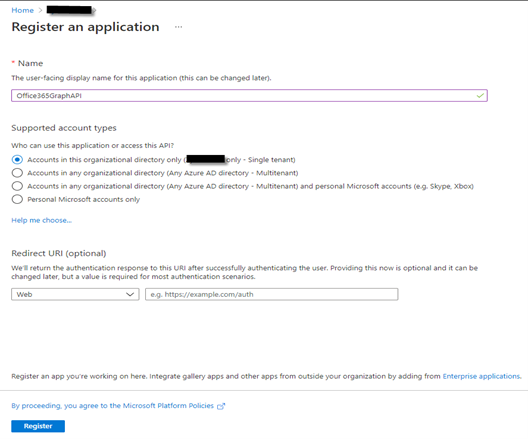
Task: Go to Home in the breadcrumb
Action: tap(23, 10)
